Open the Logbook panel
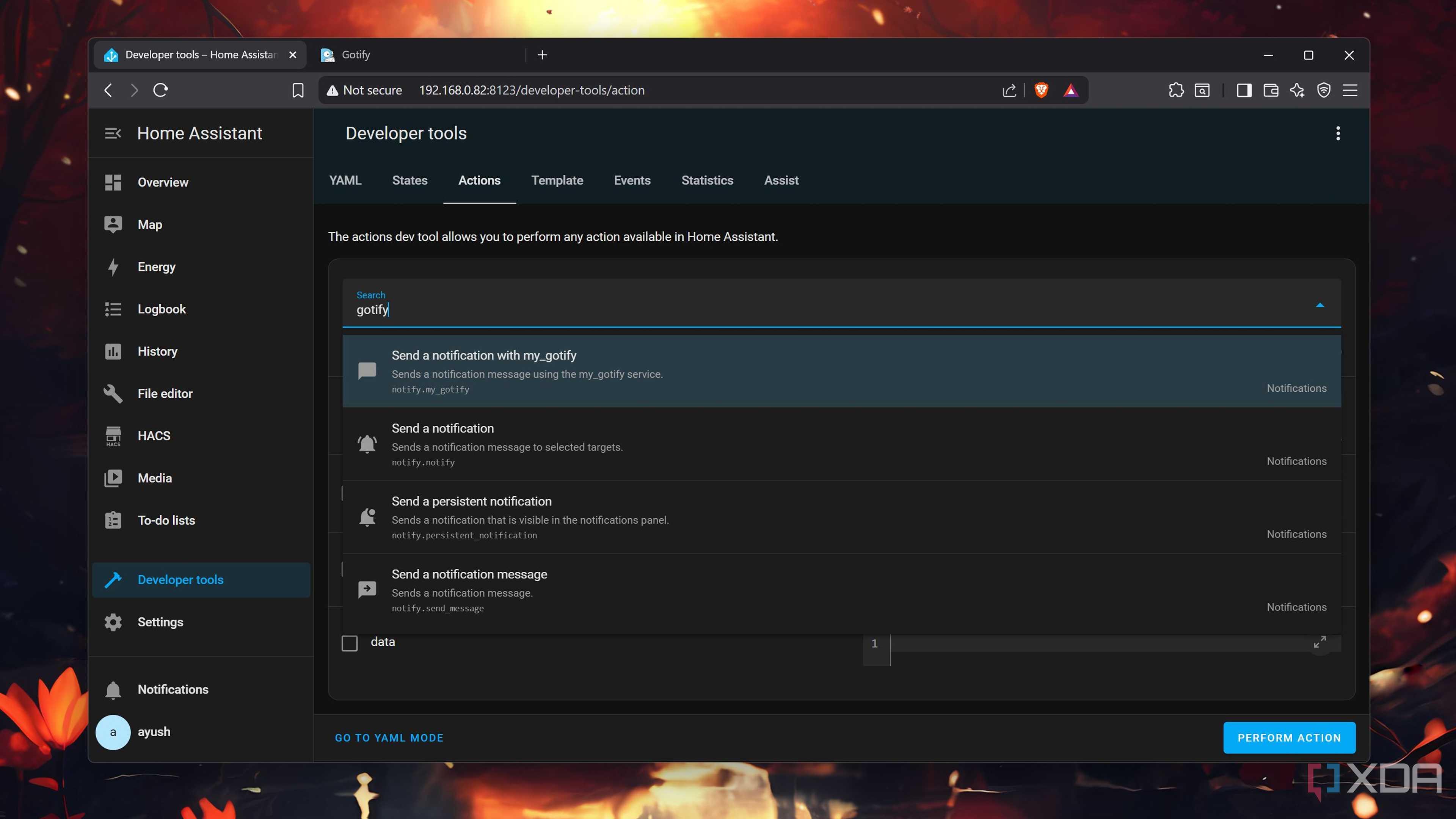The image size is (1456, 819). tap(201, 309)
